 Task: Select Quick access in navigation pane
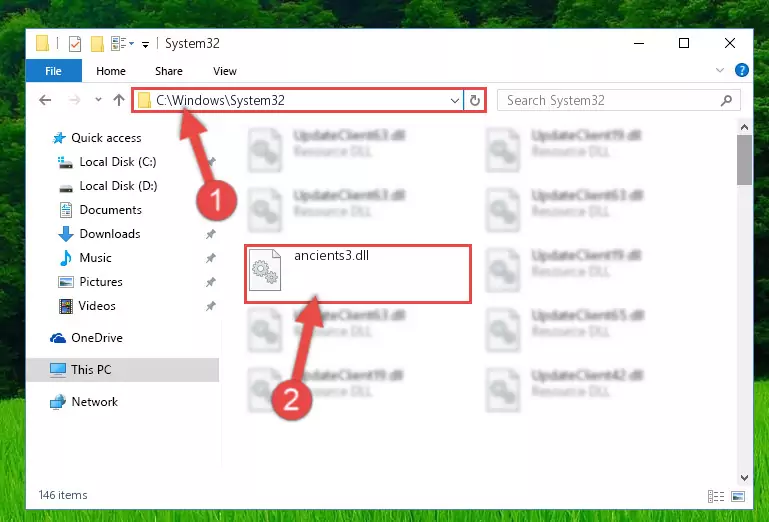pyautogui.click(x=106, y=138)
